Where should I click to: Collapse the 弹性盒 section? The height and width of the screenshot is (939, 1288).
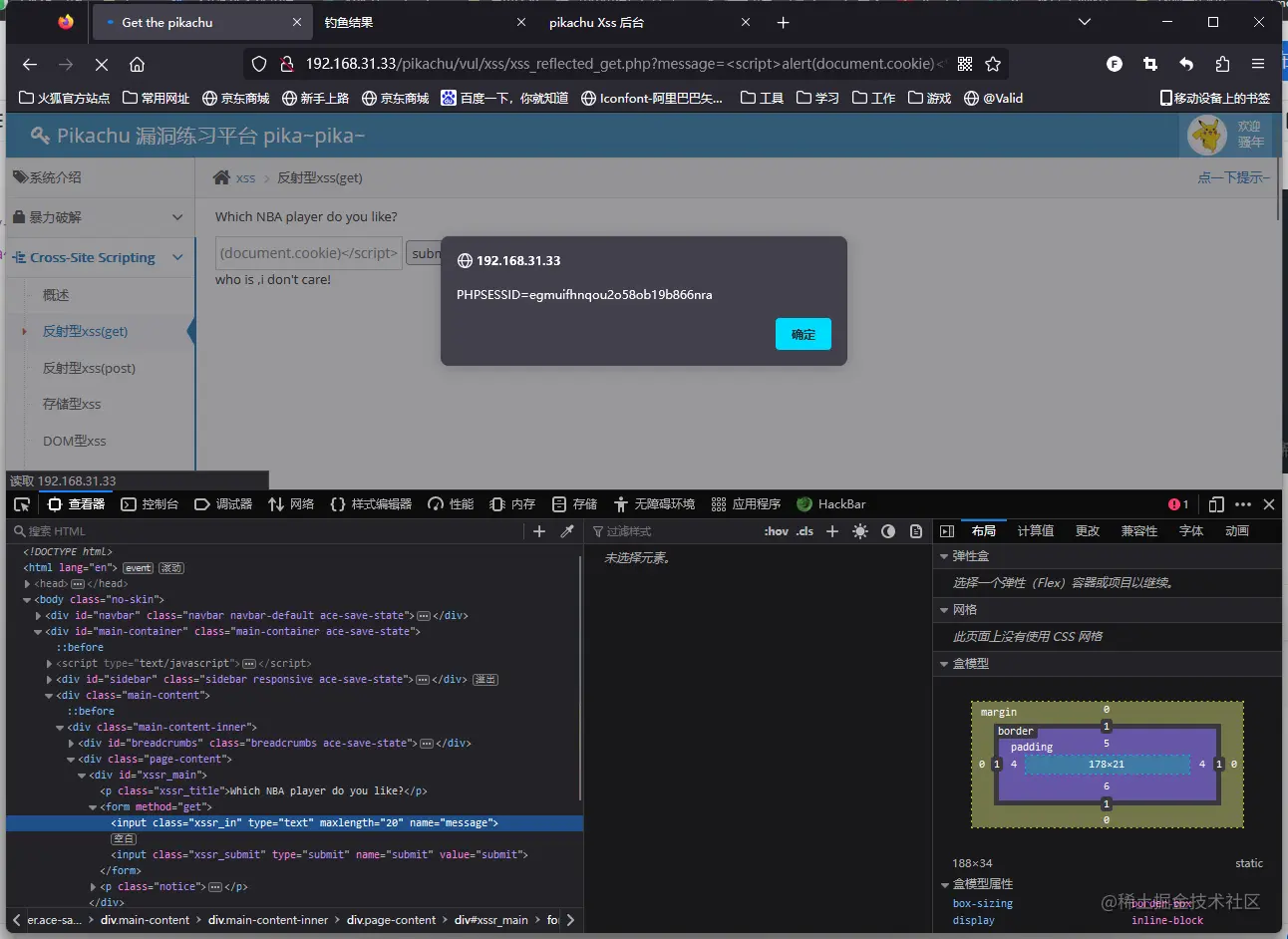coord(944,556)
